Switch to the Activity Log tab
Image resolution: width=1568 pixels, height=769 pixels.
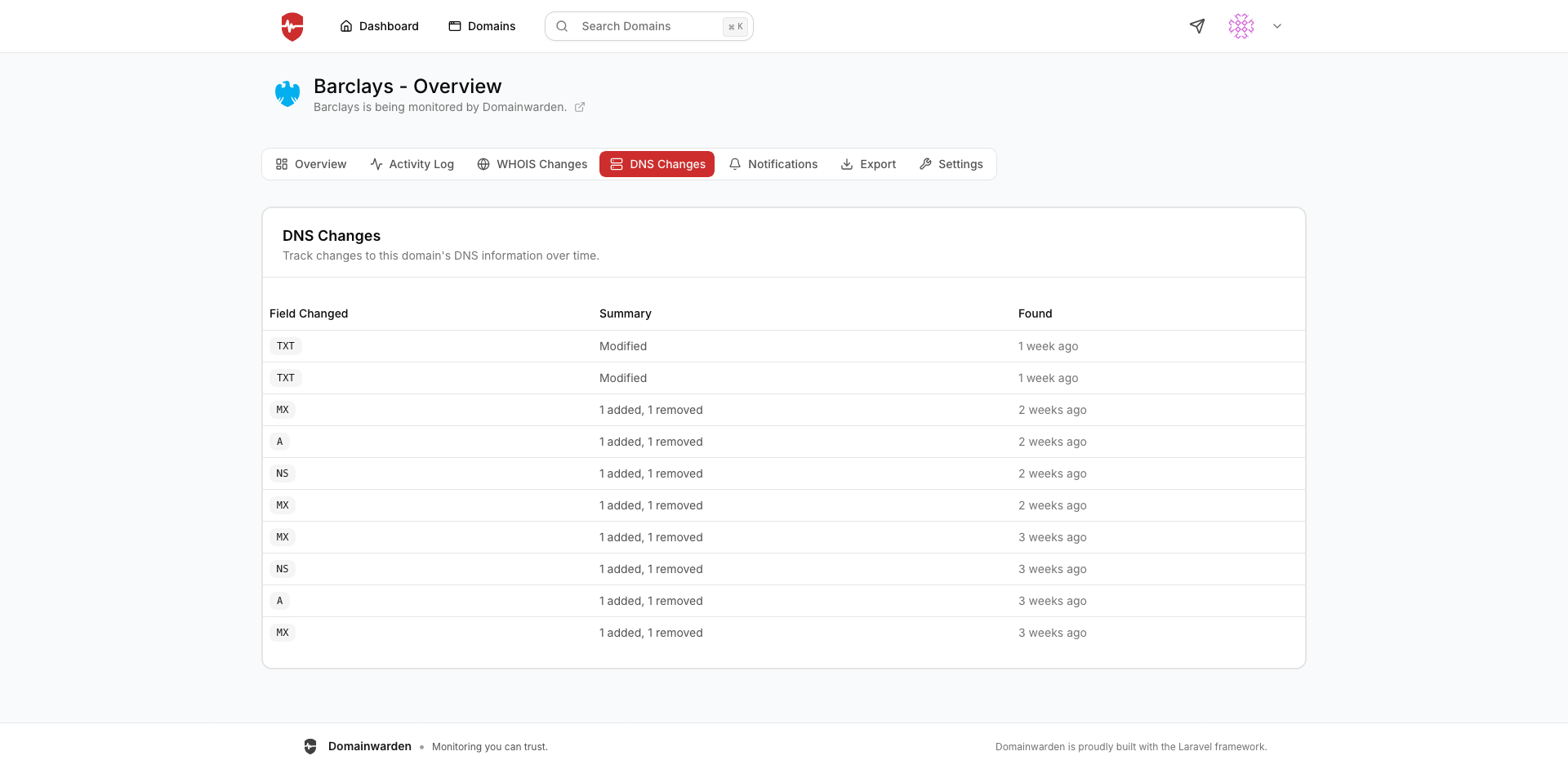412,164
